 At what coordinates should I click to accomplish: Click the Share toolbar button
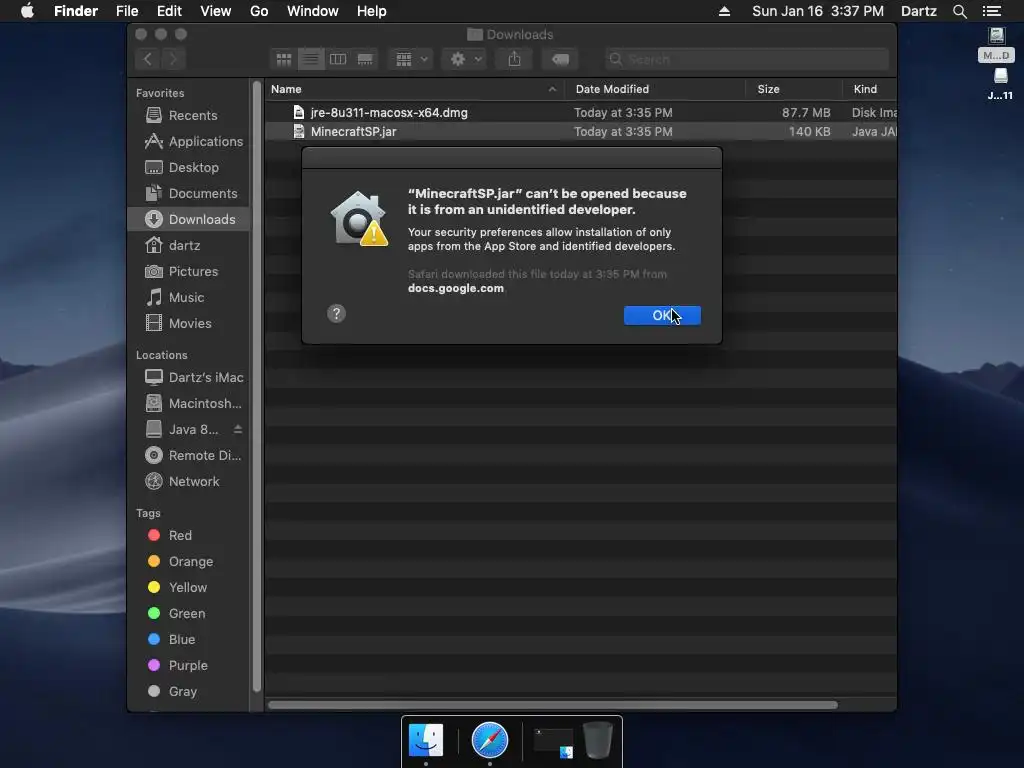click(515, 59)
